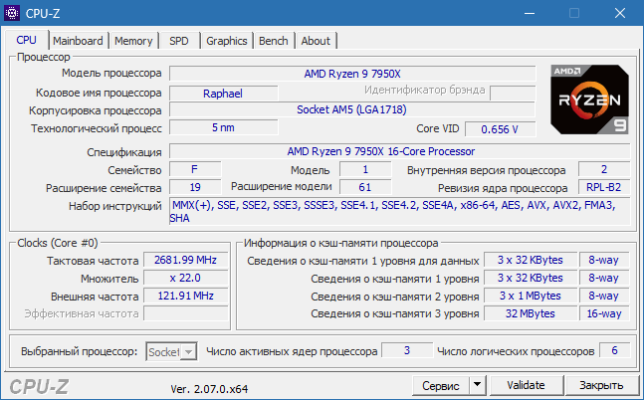Click the revision value RPL-B2
The image size is (644, 400).
coord(604,187)
